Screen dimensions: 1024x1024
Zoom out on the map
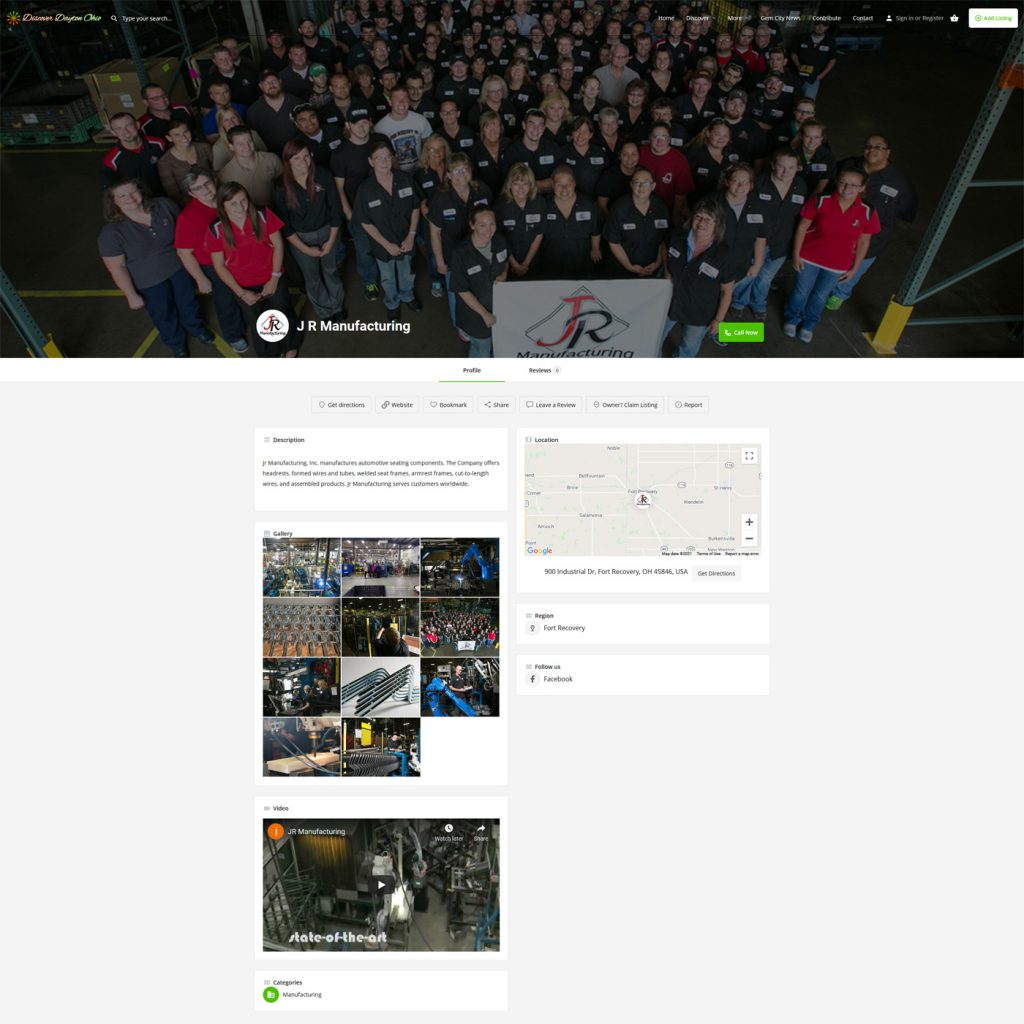click(x=749, y=539)
